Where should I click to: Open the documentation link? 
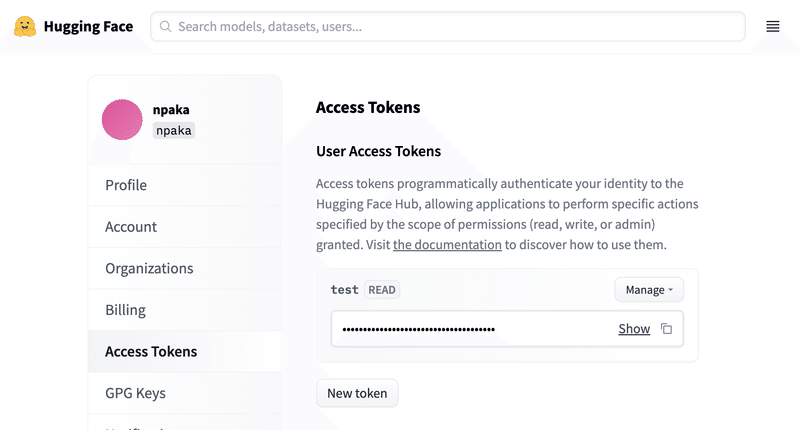[447, 245]
